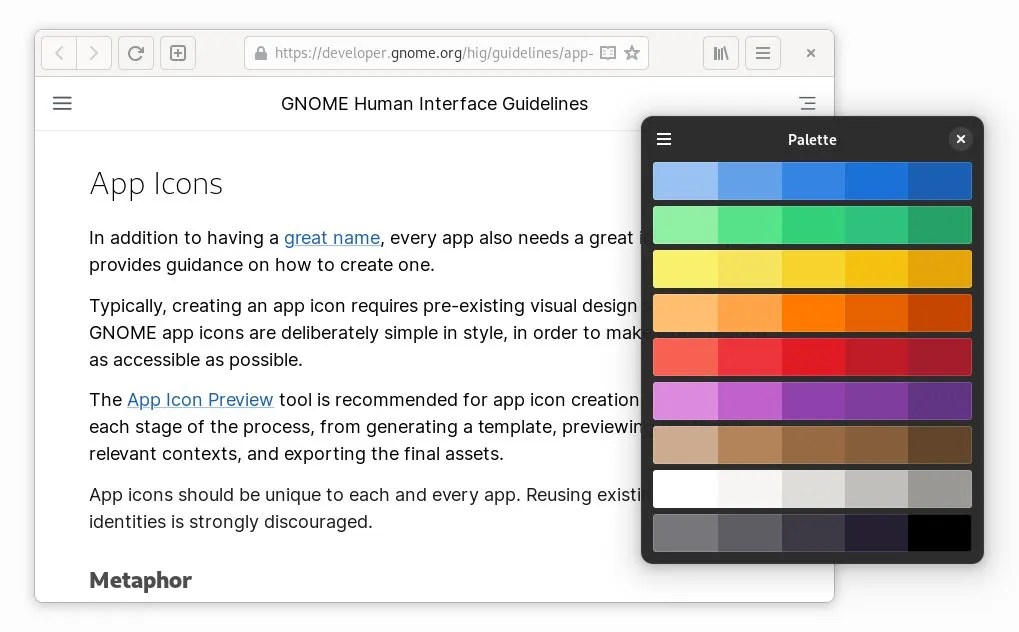Open the "App Icon Preview" link

click(200, 399)
